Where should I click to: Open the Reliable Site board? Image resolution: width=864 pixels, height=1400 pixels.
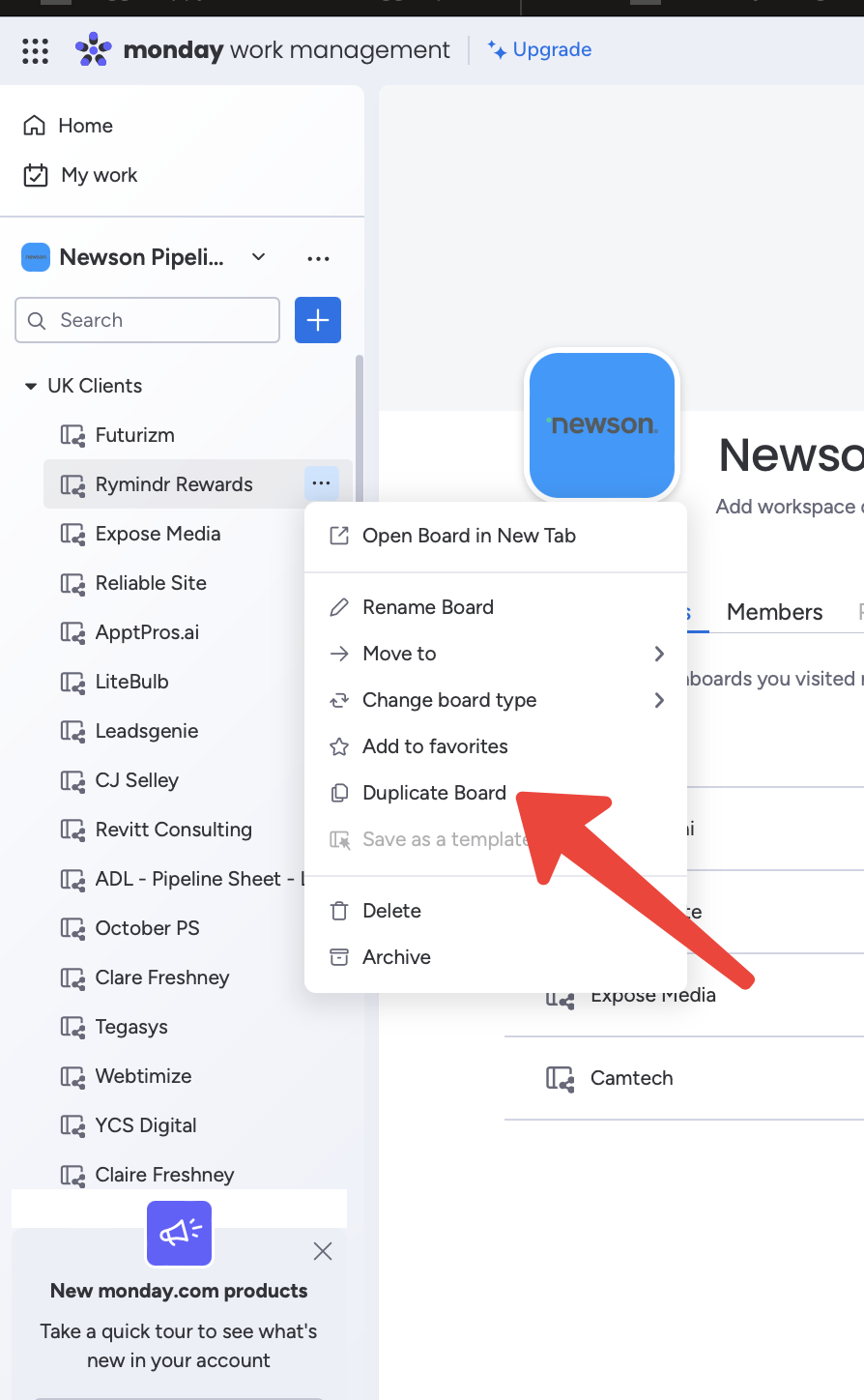coord(151,583)
